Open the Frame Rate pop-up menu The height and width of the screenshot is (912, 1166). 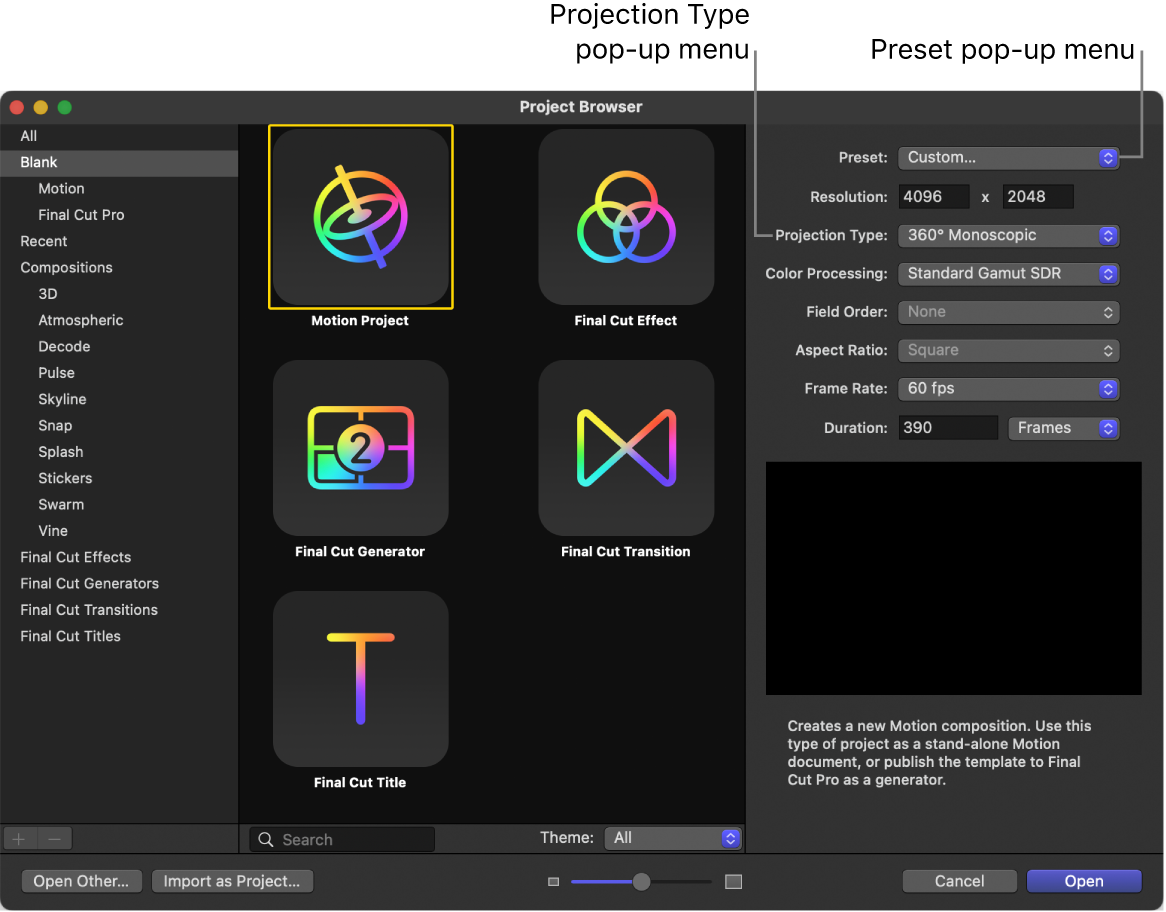point(1008,388)
